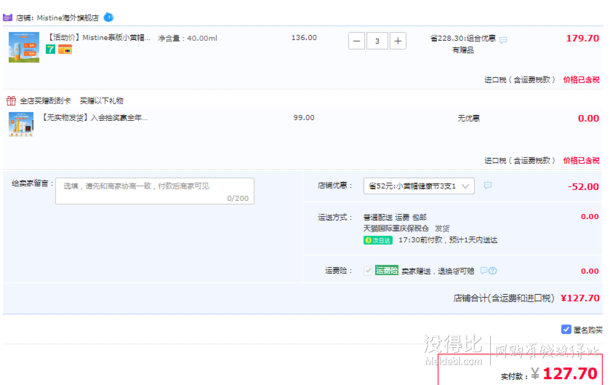610x385 pixels.
Task: Click the gift box icon
Action: [11, 101]
